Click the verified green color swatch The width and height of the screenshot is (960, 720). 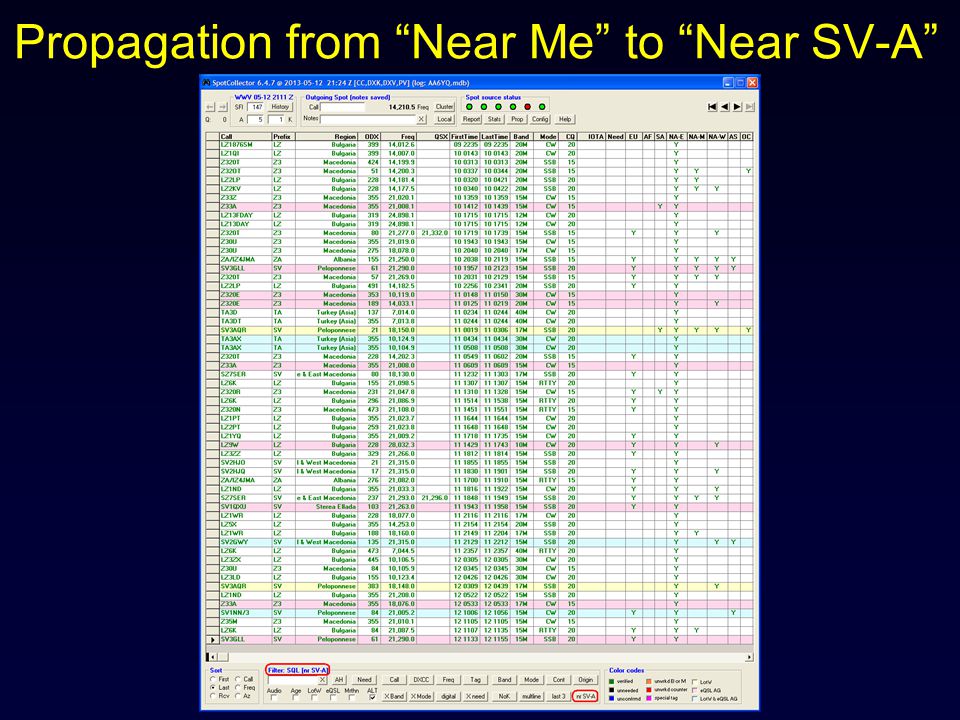pos(613,681)
